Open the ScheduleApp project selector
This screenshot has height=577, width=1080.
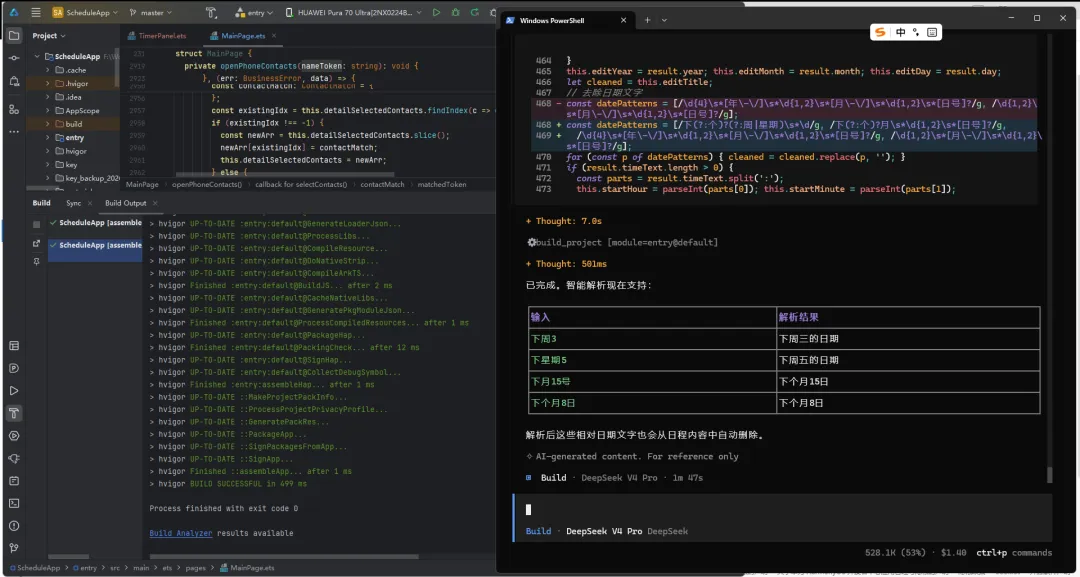tap(85, 12)
